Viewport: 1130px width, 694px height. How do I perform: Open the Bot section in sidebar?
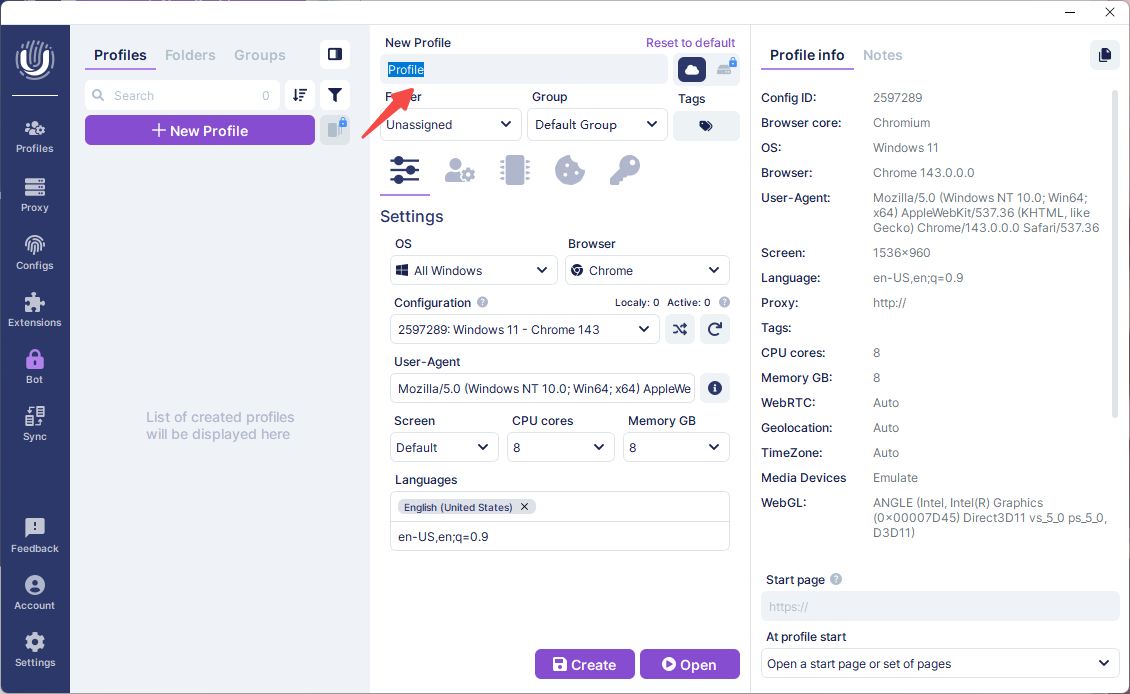(35, 365)
